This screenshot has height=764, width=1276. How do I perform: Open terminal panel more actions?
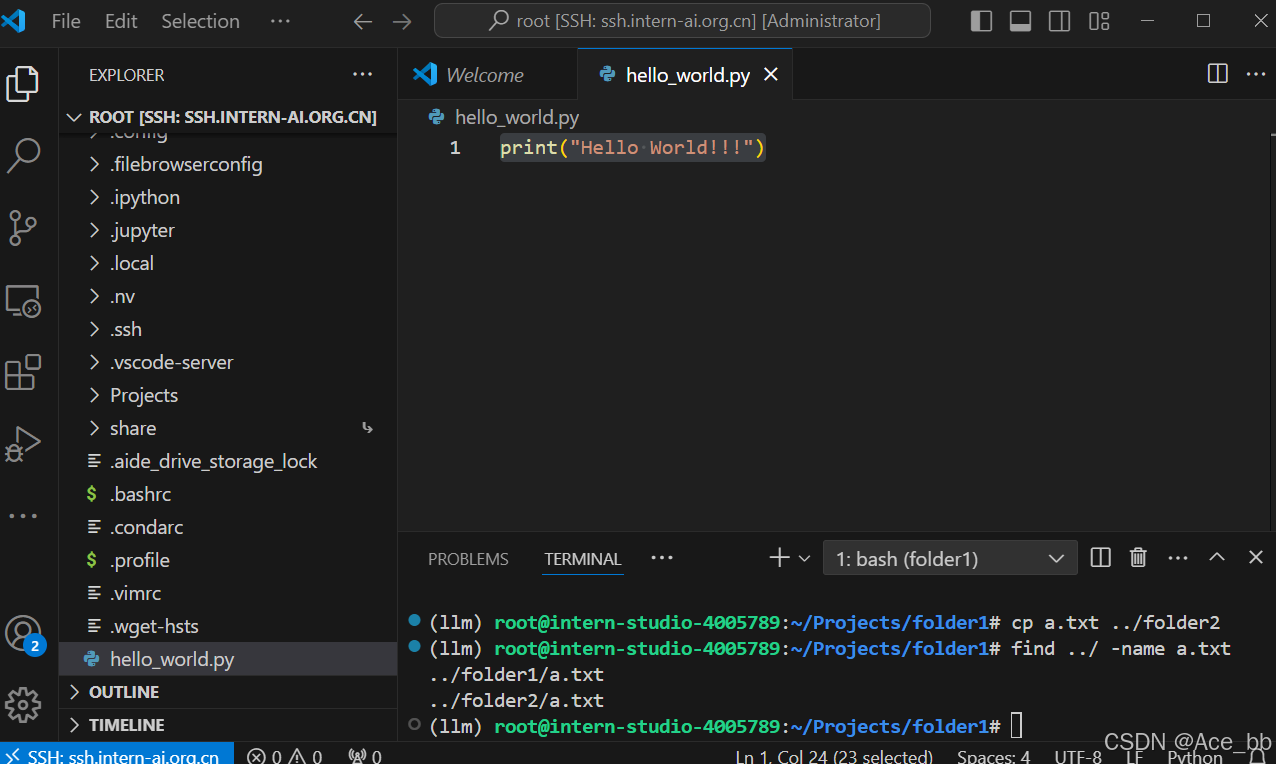point(1178,558)
